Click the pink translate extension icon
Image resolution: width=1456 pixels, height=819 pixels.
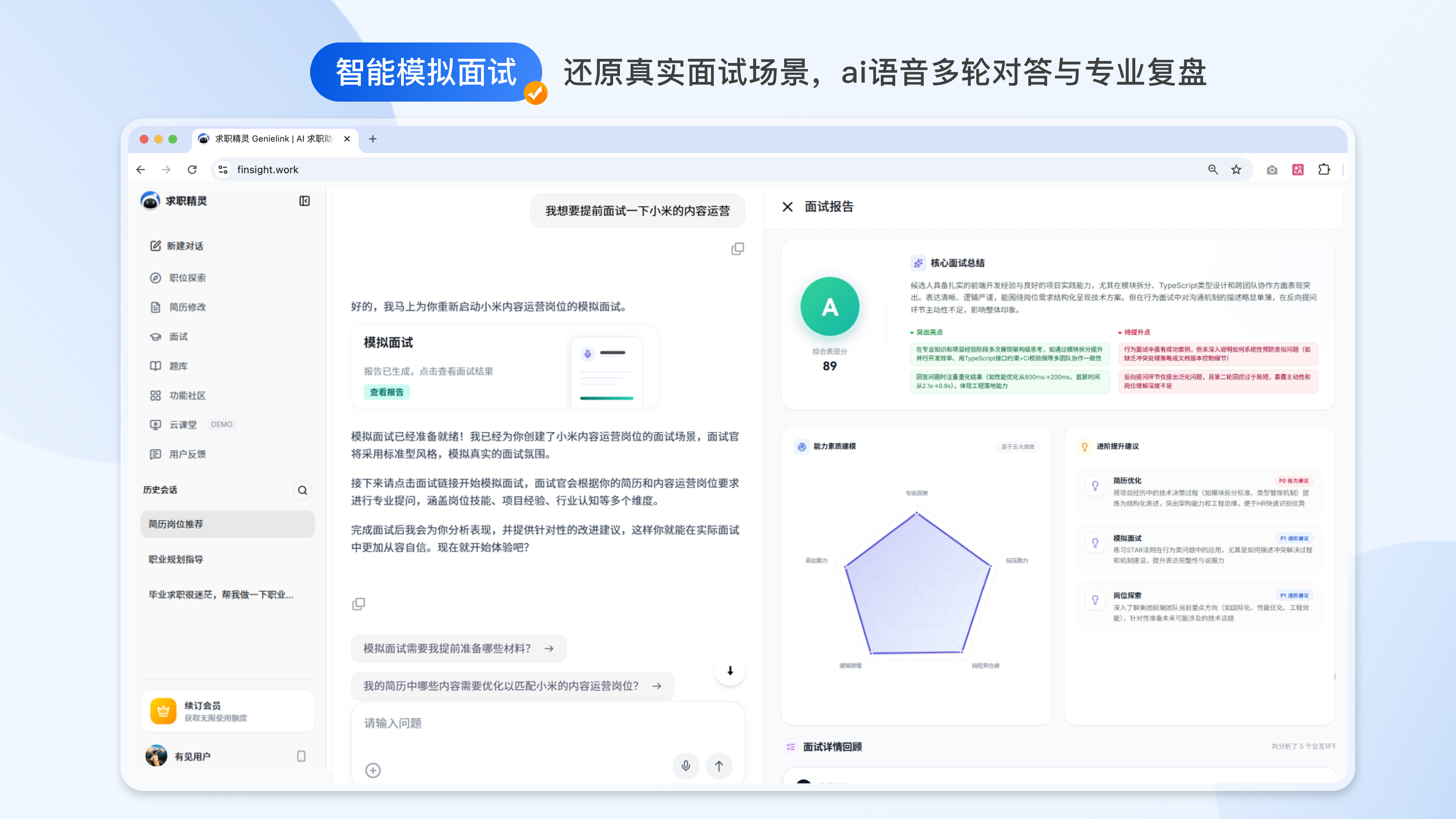tap(1298, 169)
